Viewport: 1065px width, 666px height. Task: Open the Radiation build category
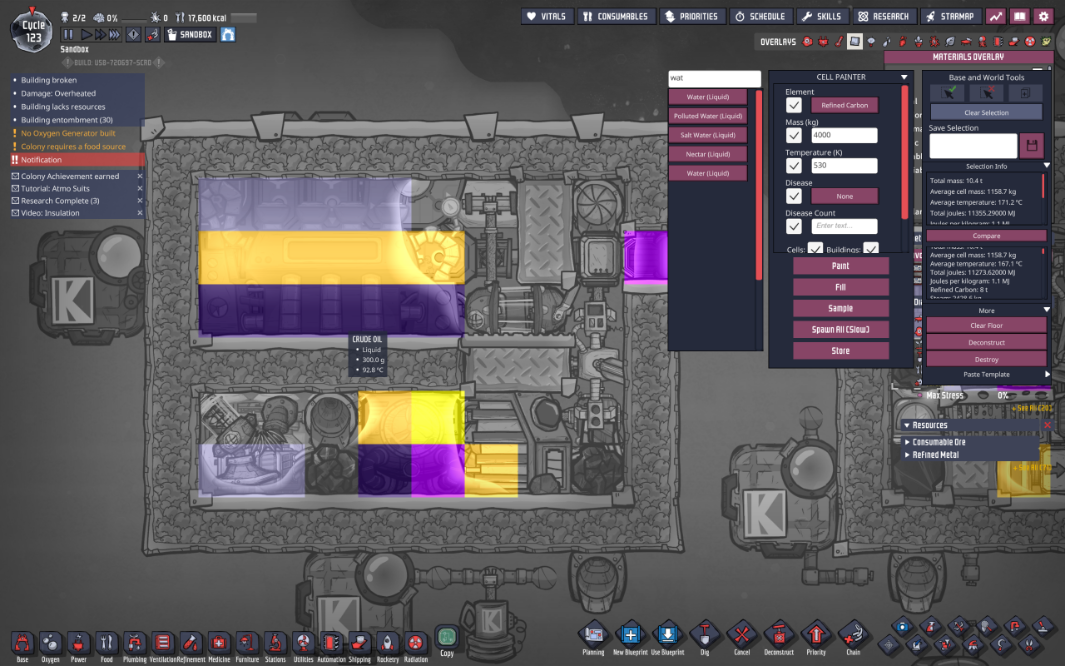[416, 644]
